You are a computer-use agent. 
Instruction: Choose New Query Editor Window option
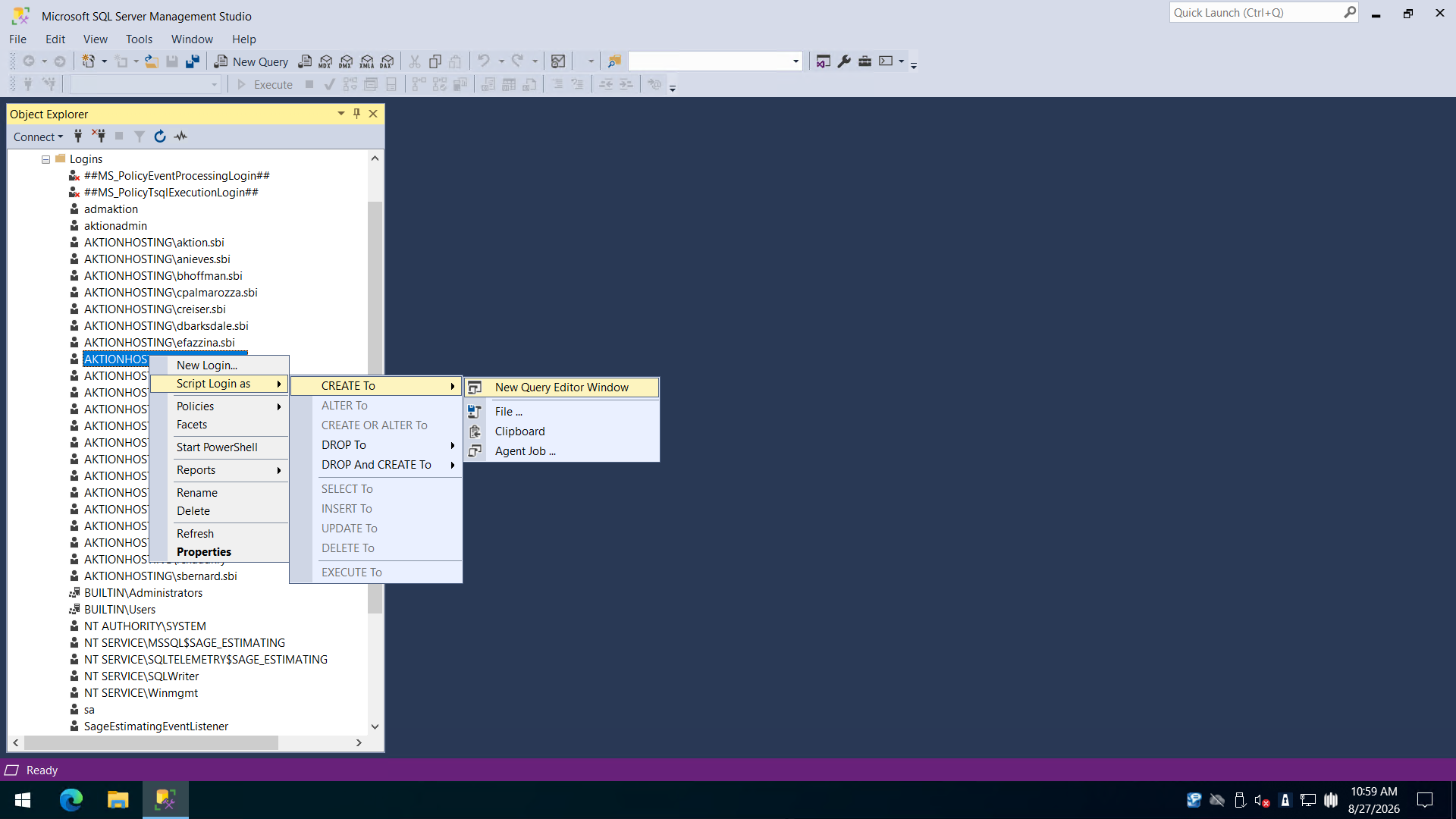tap(562, 388)
